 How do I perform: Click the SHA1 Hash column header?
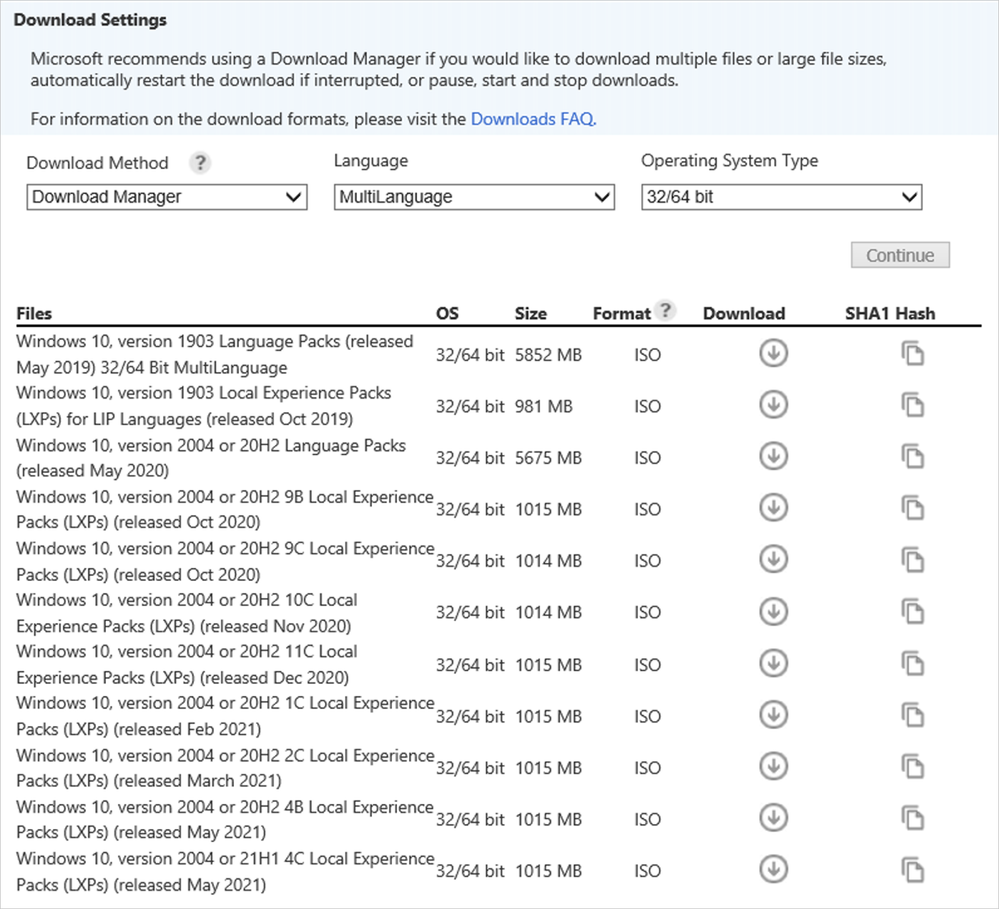890,313
